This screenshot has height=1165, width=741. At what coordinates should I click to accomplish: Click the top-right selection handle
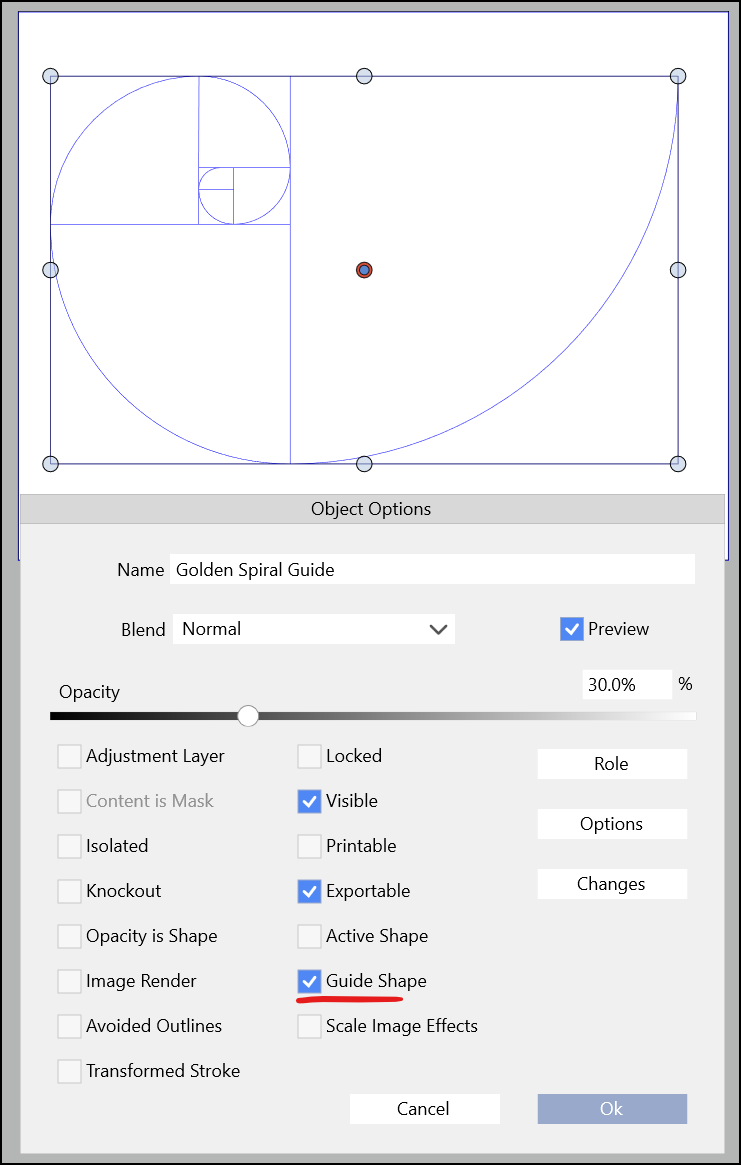678,76
